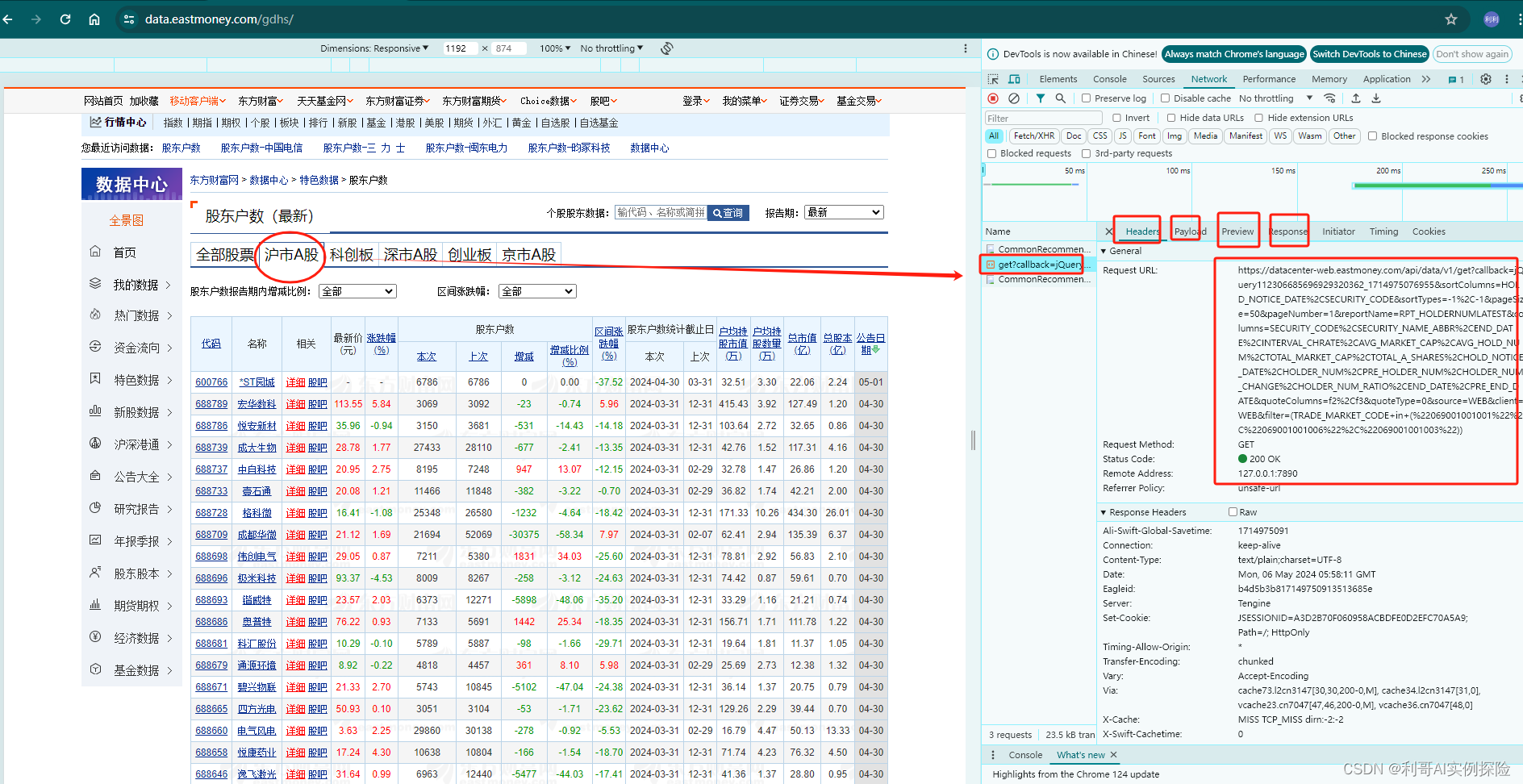Open the 股东户数增减比例 dropdown
Image resolution: width=1523 pixels, height=784 pixels.
point(357,291)
